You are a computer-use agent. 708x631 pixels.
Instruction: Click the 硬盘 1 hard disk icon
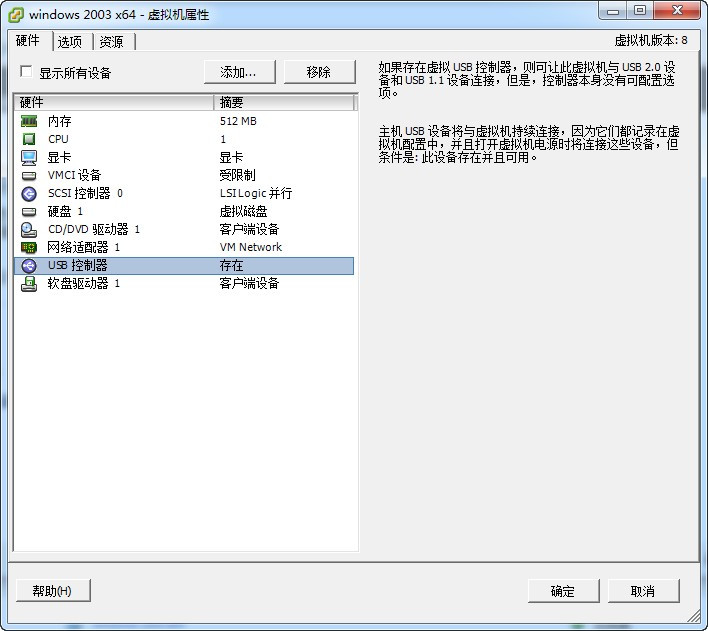coord(29,211)
